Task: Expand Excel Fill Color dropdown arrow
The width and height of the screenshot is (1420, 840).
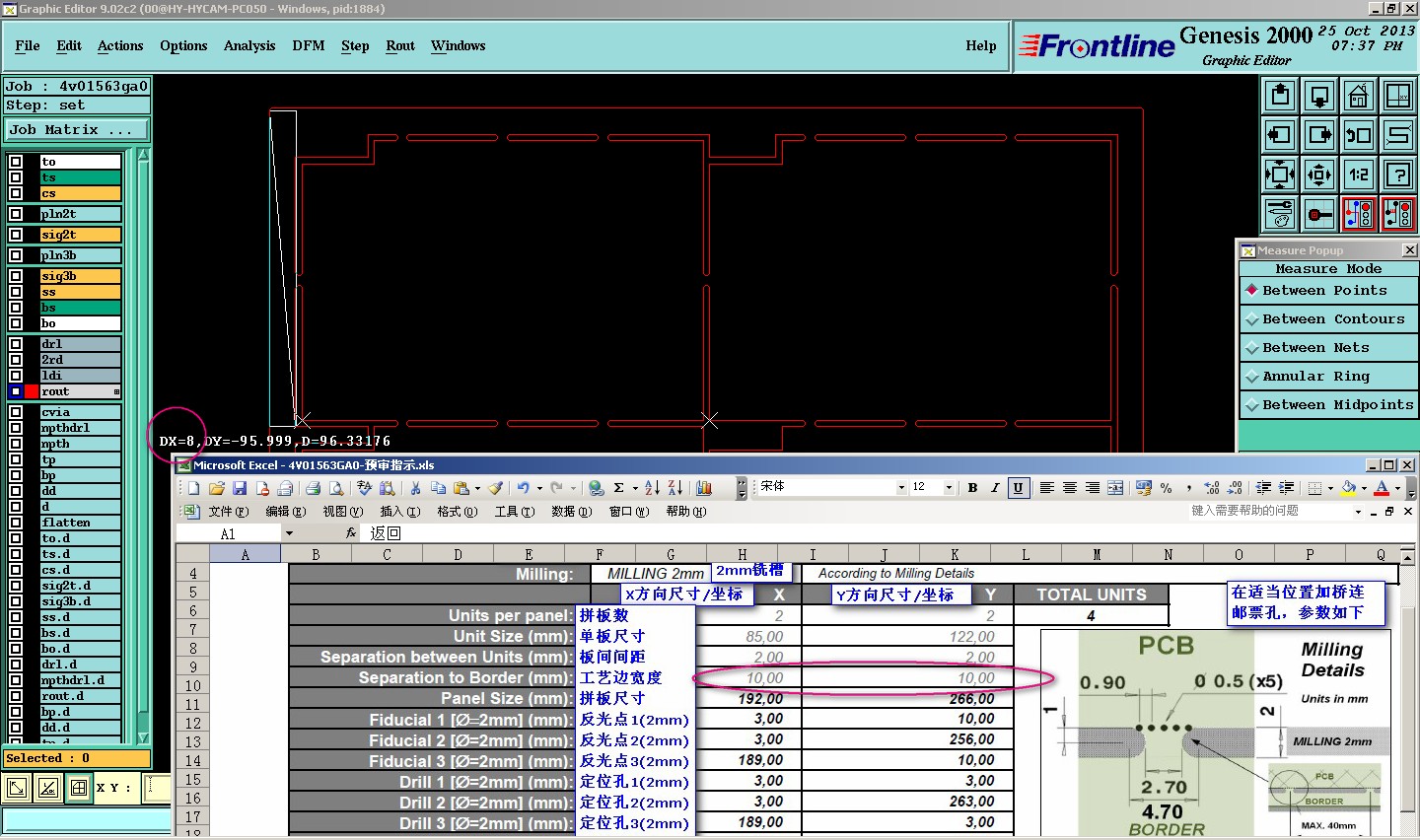Action: click(x=1364, y=488)
